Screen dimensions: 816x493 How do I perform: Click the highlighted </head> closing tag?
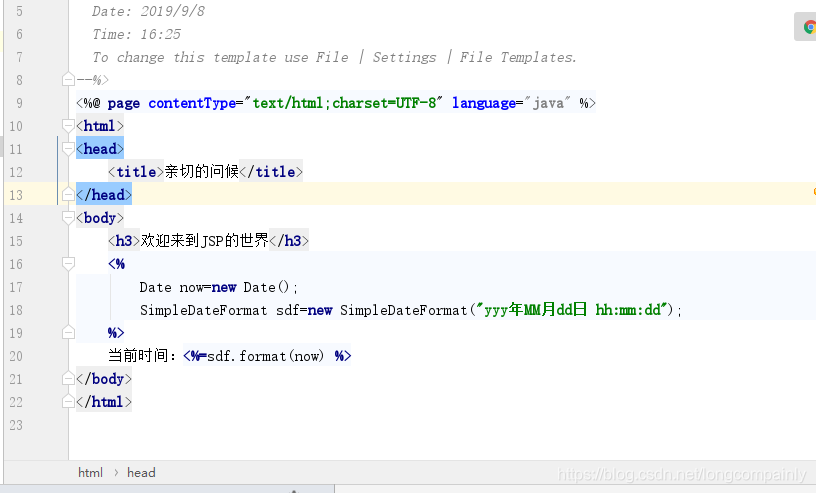pyautogui.click(x=104, y=195)
